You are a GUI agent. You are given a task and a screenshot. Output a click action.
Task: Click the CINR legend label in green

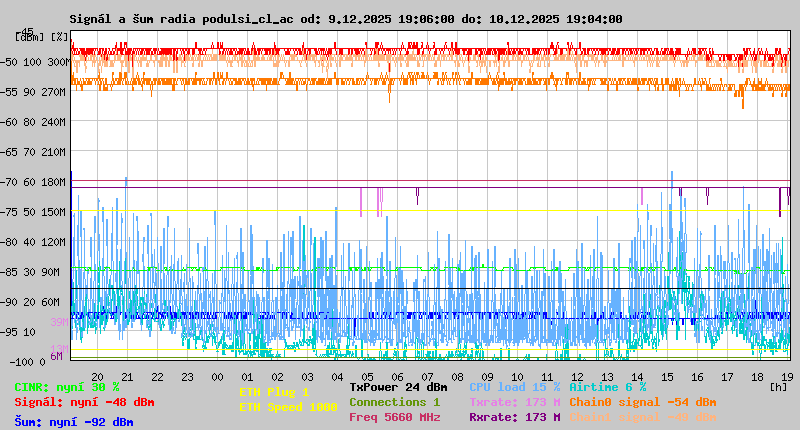tap(66, 387)
